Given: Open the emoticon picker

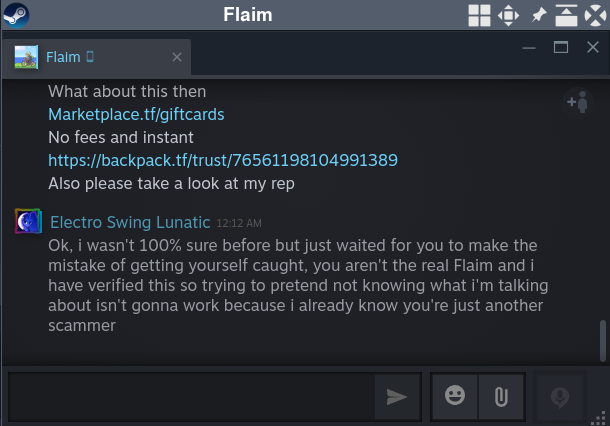Looking at the screenshot, I should point(455,397).
